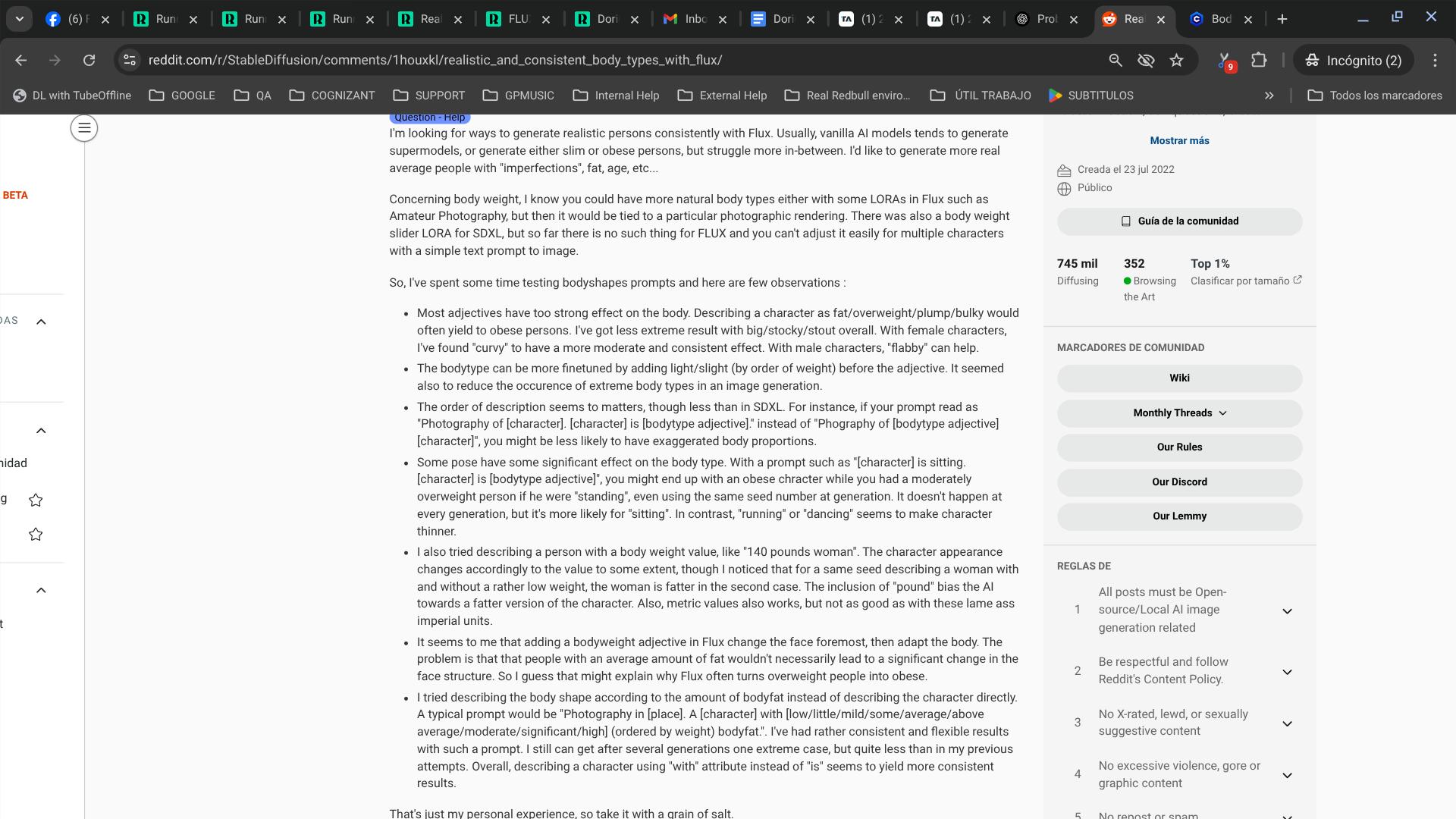Switch to the 'Prol' tab
Image resolution: width=1456 pixels, height=819 pixels.
point(1047,20)
